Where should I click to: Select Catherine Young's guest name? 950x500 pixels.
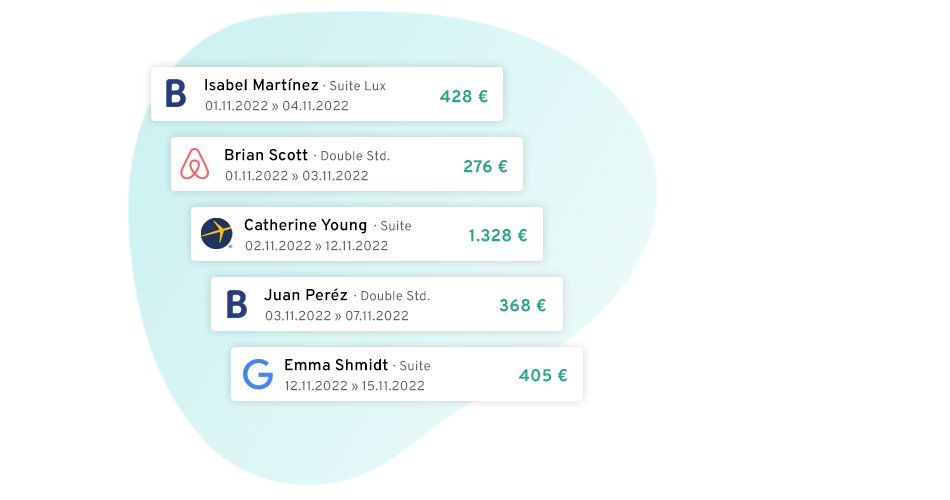[x=305, y=225]
